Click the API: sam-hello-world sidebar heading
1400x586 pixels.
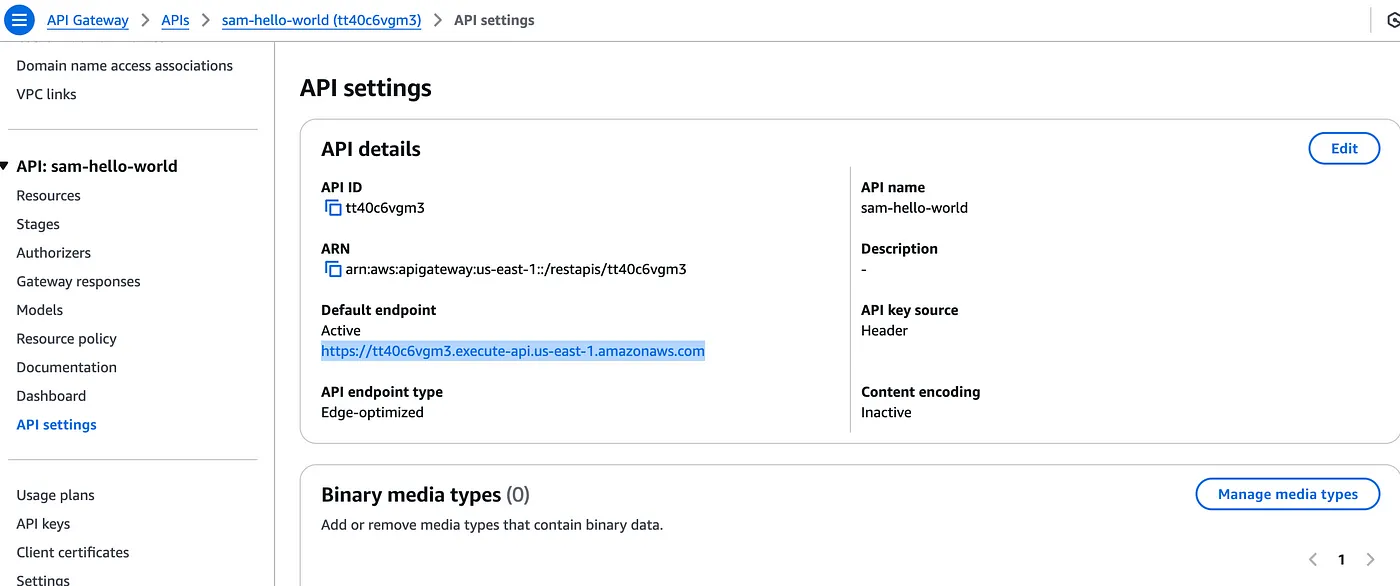pyautogui.click(x=97, y=166)
